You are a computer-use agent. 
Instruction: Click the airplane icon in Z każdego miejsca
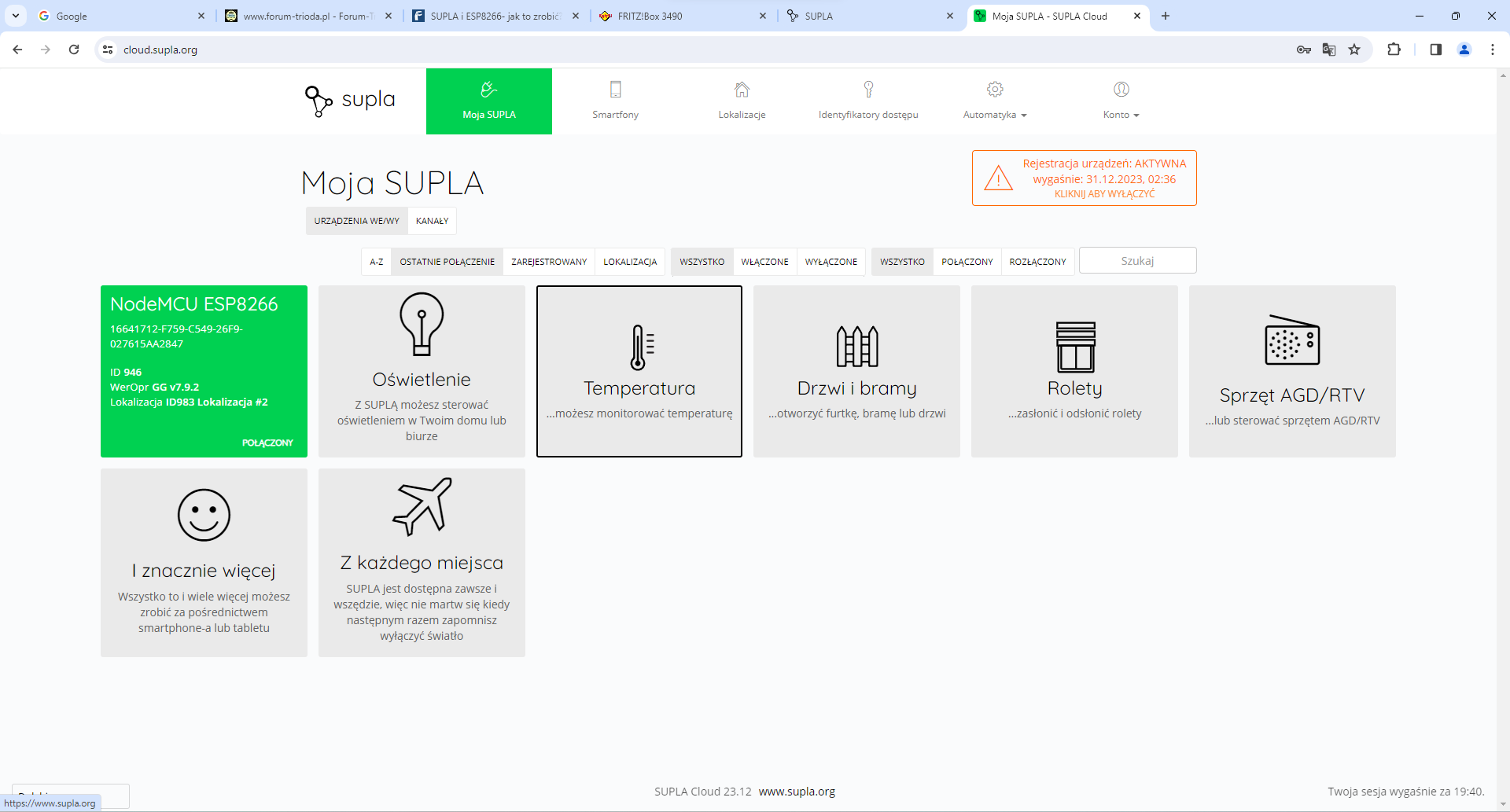click(x=422, y=506)
